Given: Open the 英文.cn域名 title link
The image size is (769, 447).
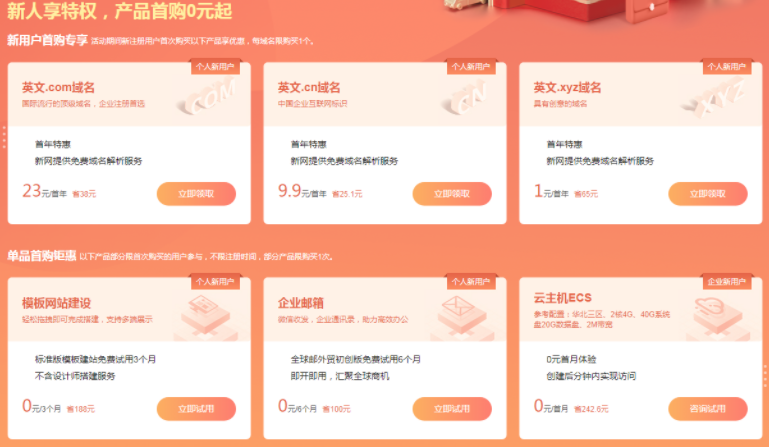Looking at the screenshot, I should point(309,88).
